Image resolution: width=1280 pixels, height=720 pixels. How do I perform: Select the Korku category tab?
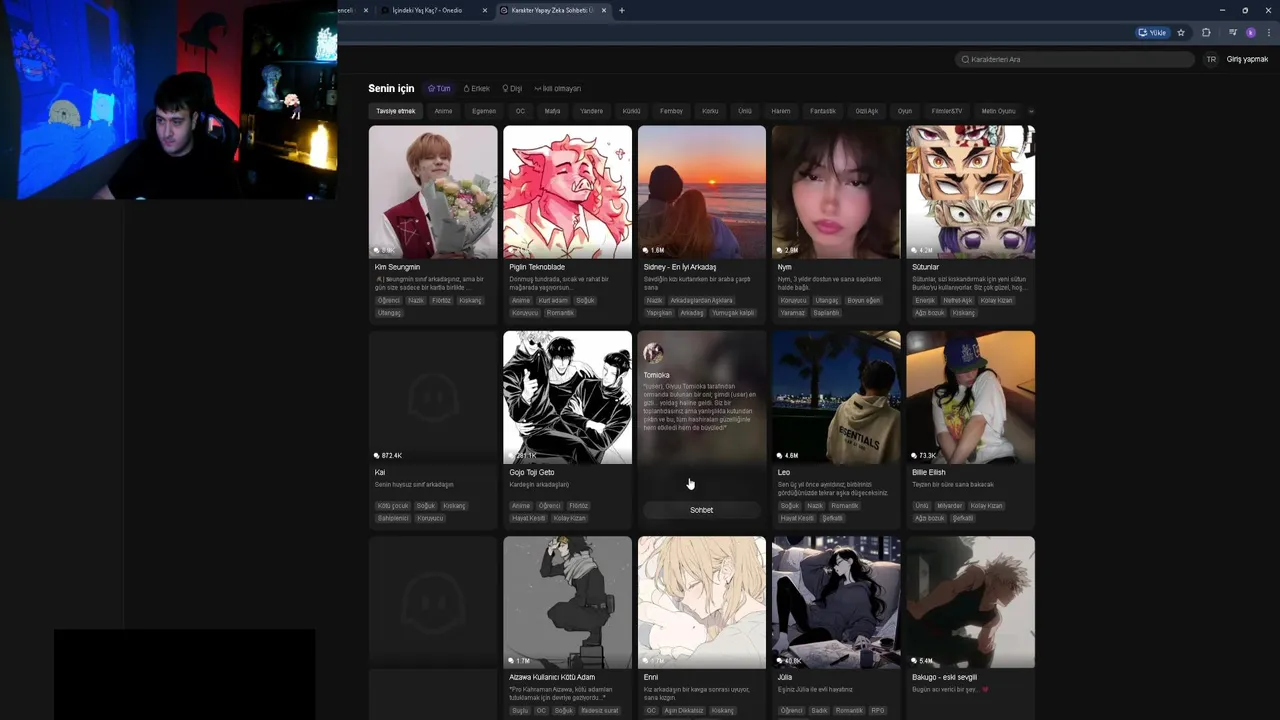[x=710, y=111]
